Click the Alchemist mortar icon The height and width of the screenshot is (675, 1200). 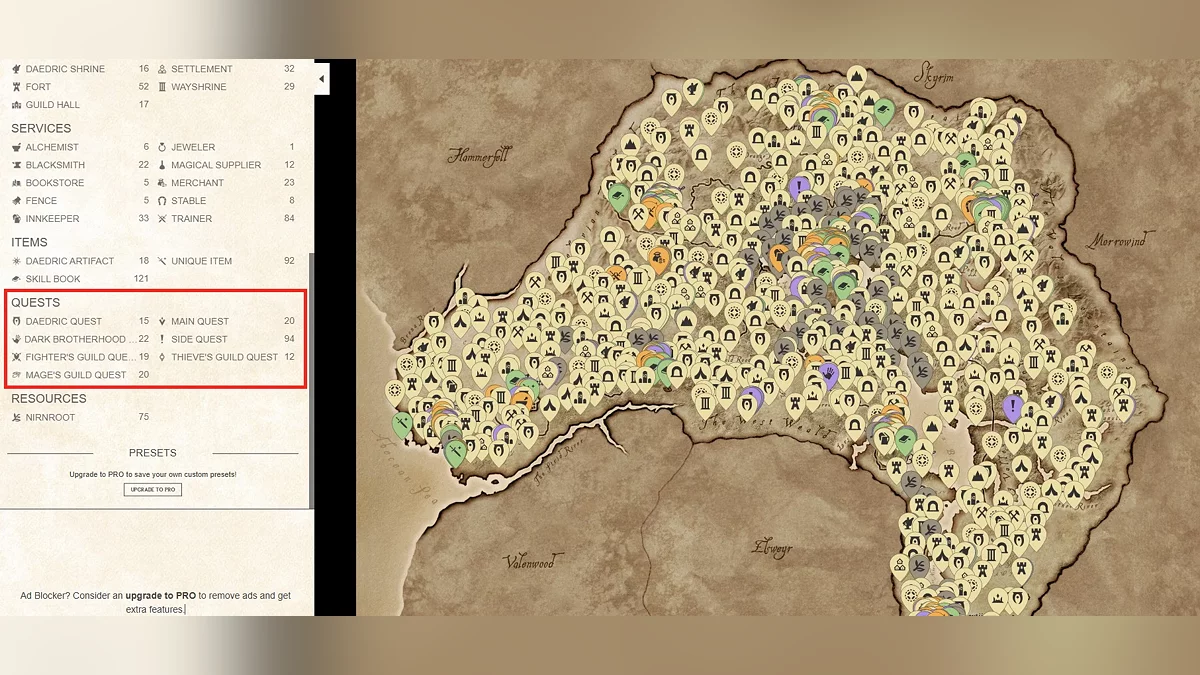pyautogui.click(x=16, y=147)
